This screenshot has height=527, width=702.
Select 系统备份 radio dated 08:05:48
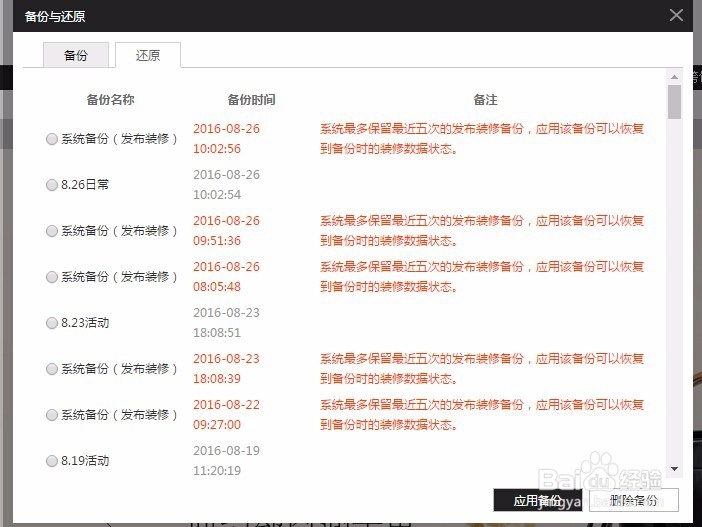click(52, 277)
